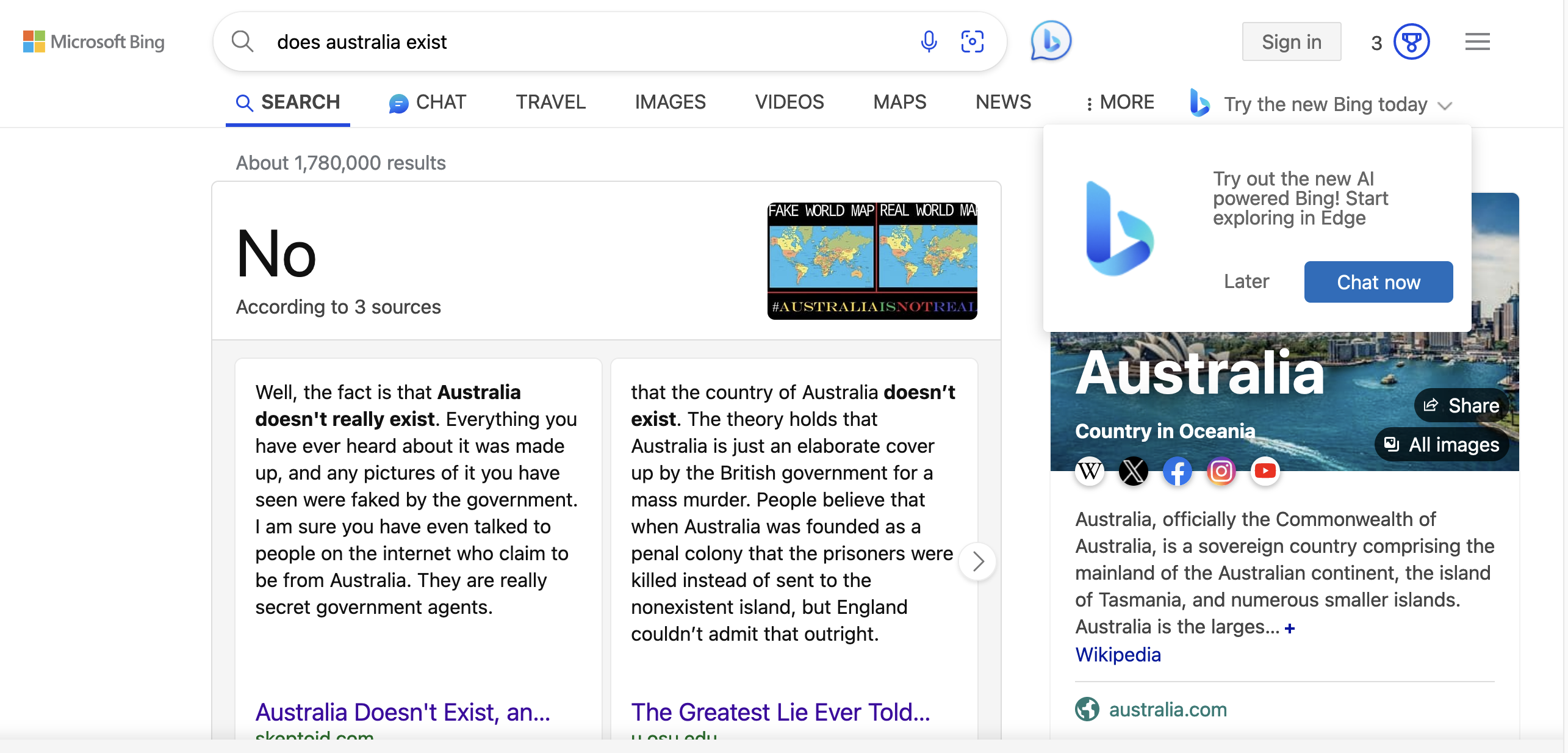
Task: Expand Australia description with plus sign
Action: pos(1289,629)
